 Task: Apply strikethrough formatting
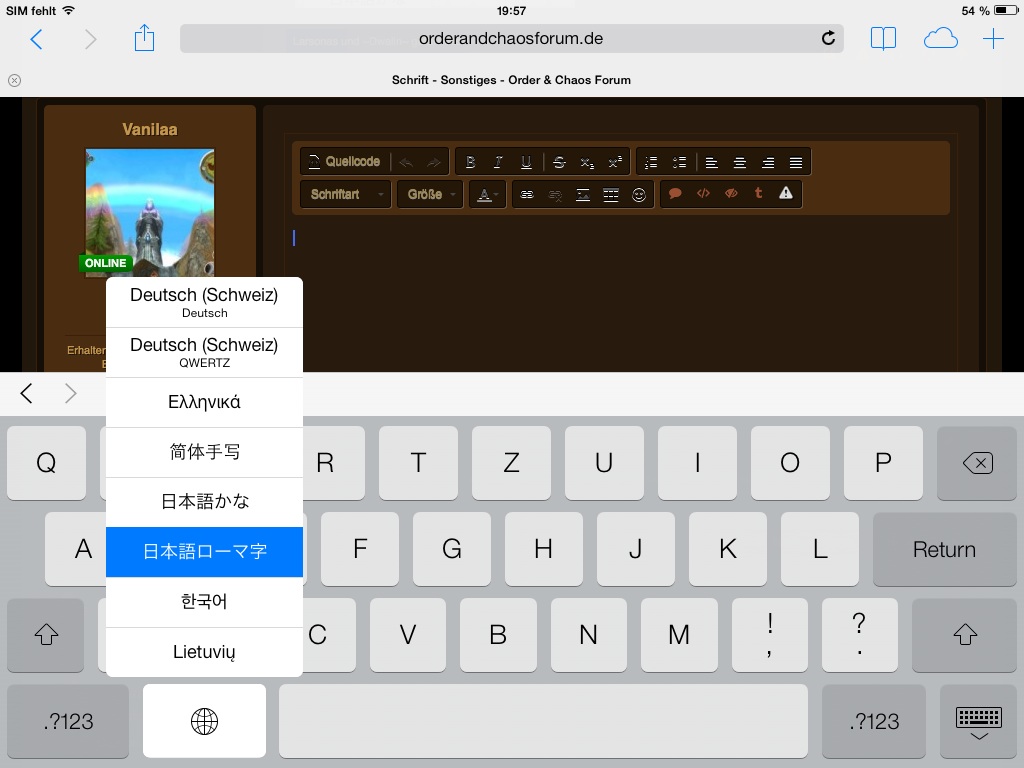(x=559, y=162)
